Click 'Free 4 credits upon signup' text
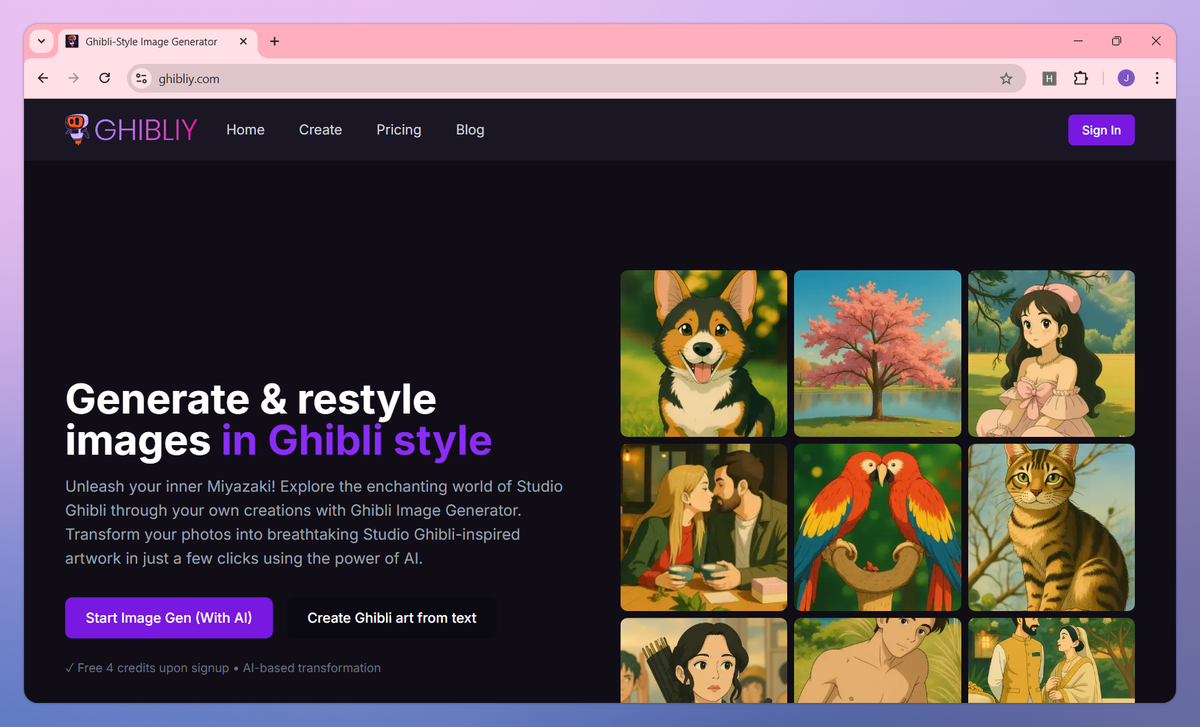 coord(153,668)
